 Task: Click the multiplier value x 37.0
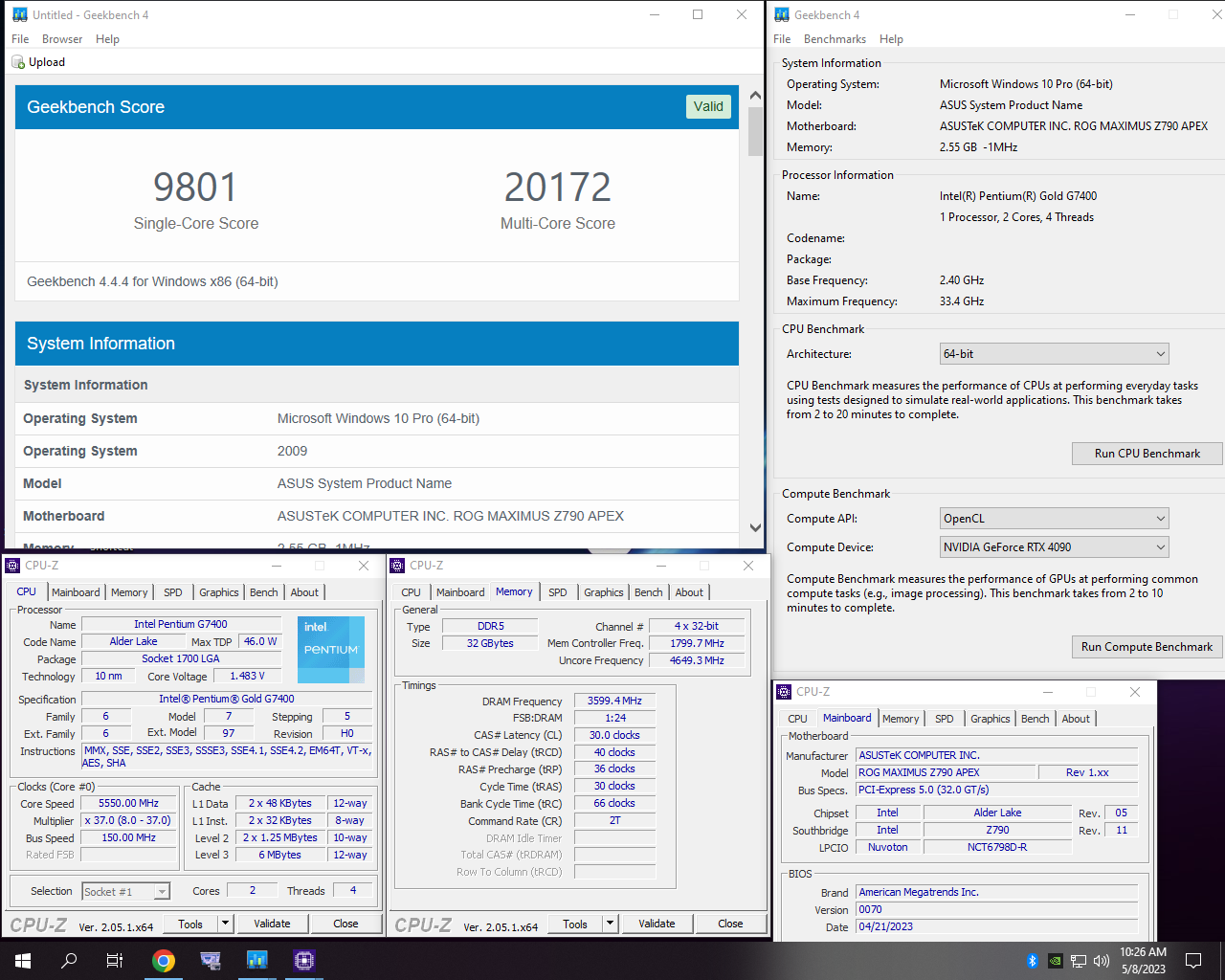[129, 821]
